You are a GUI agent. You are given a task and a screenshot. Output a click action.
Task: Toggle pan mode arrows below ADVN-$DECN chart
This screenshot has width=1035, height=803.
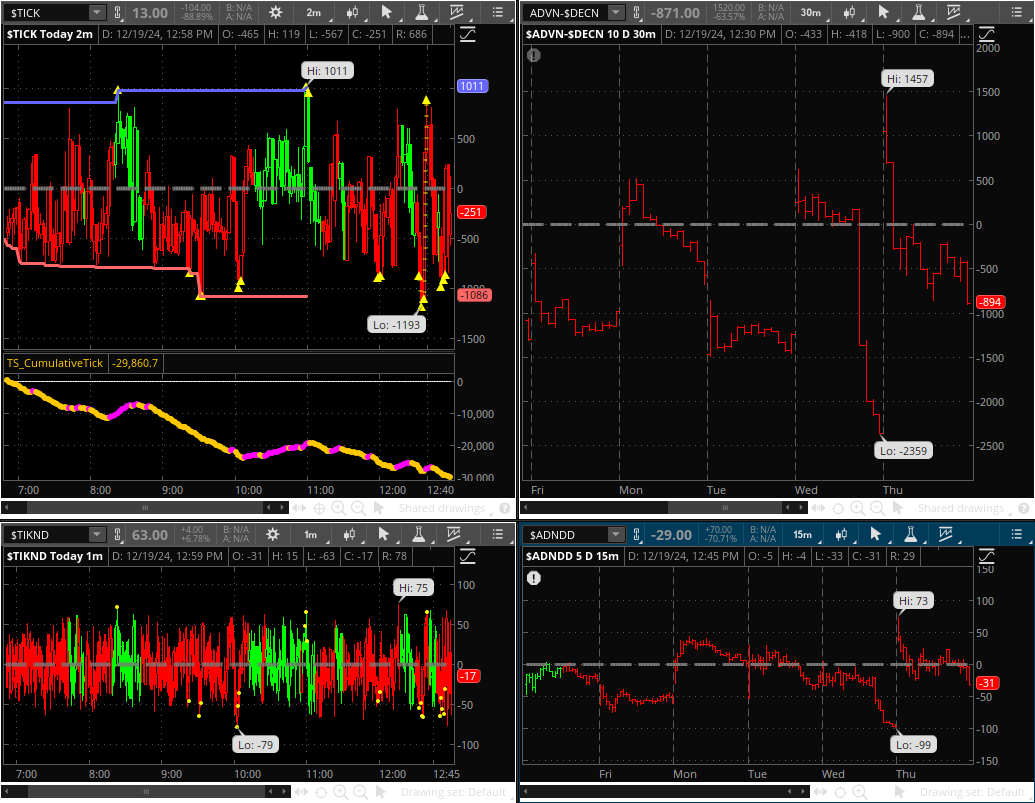(x=818, y=508)
